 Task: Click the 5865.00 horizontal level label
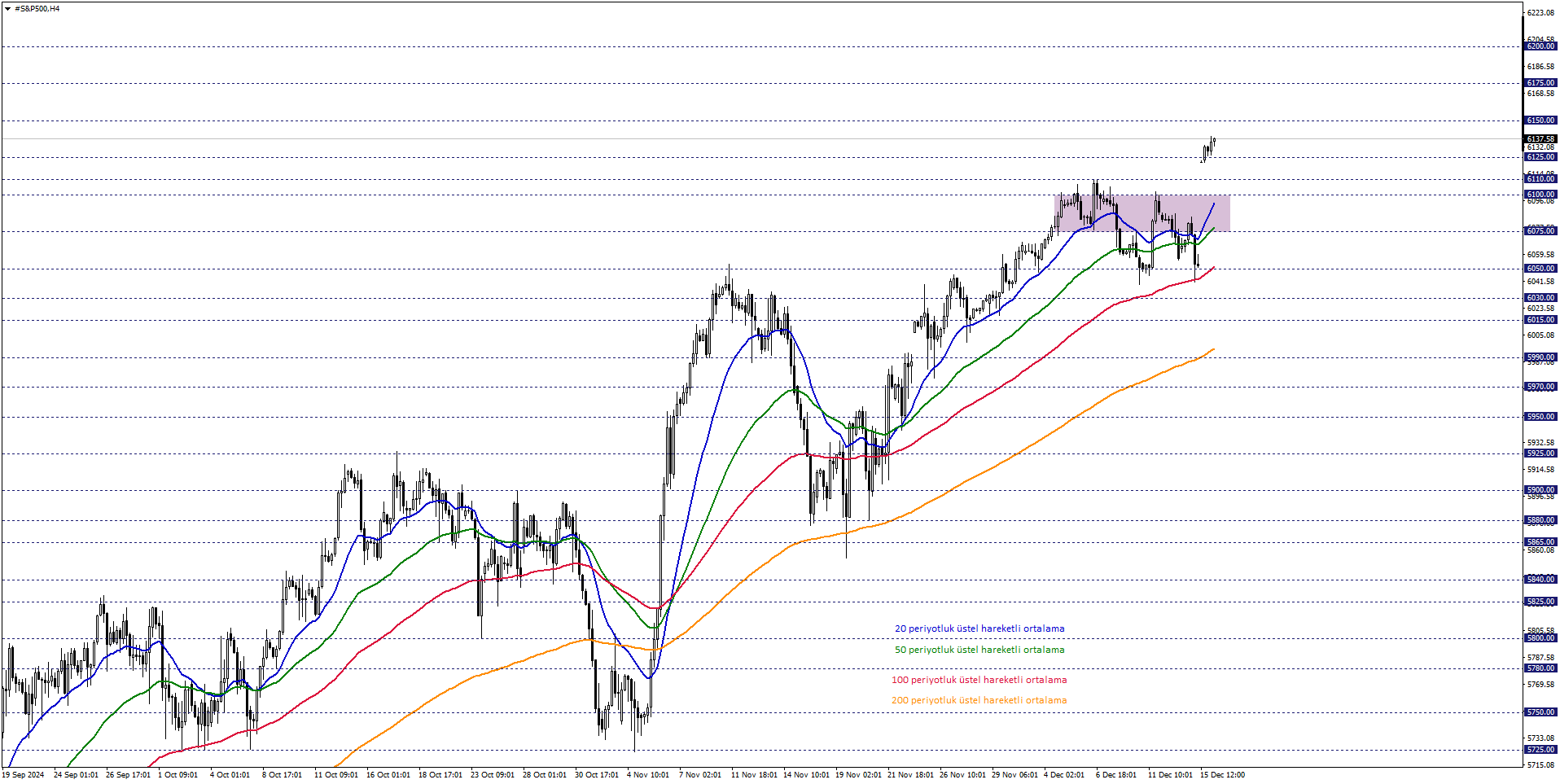pos(1540,542)
